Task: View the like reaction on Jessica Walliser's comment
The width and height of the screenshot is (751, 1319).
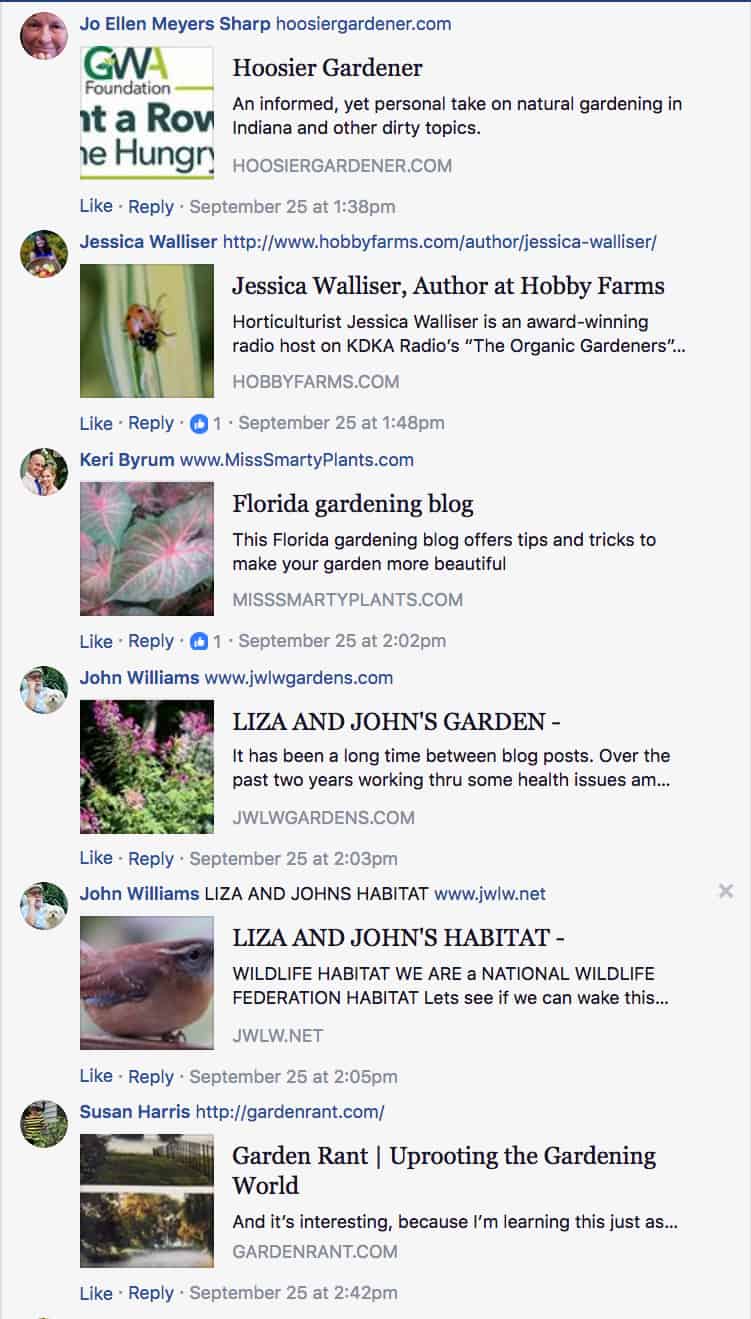Action: (205, 423)
